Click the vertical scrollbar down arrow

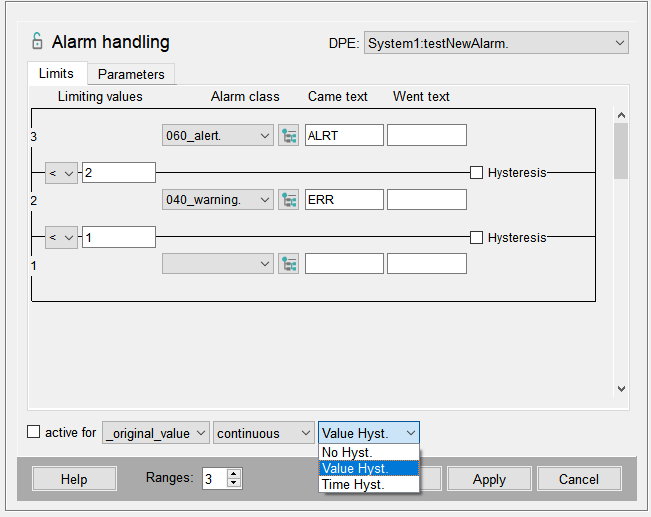point(620,389)
